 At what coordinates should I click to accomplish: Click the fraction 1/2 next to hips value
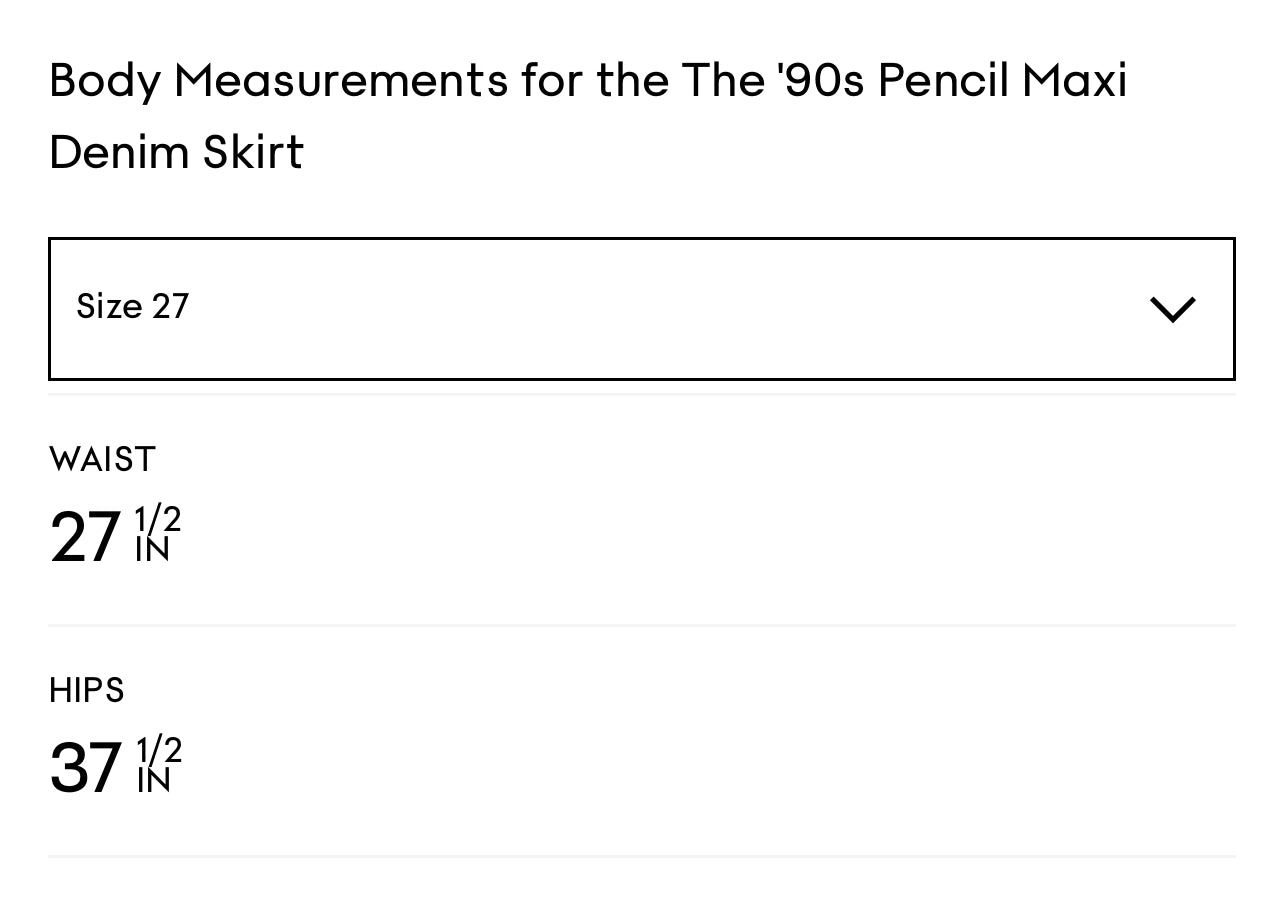point(157,750)
